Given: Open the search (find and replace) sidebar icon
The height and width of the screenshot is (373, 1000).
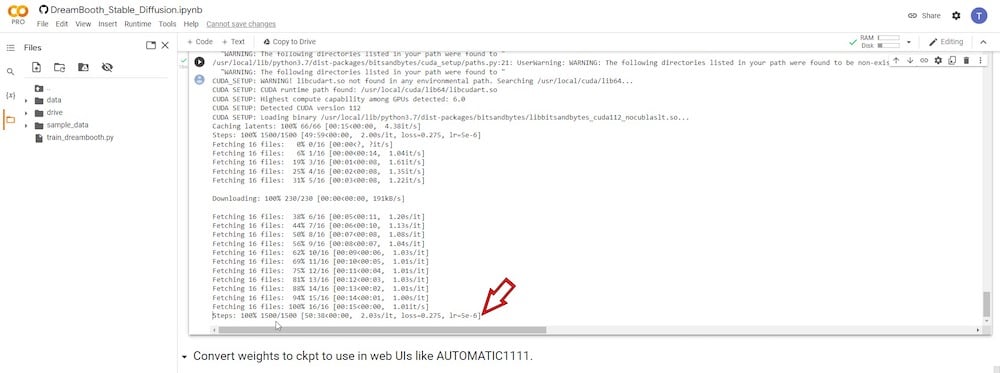Looking at the screenshot, I should pyautogui.click(x=10, y=72).
